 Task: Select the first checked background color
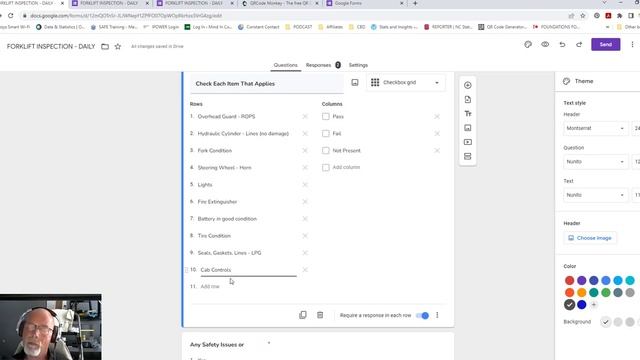click(x=606, y=322)
